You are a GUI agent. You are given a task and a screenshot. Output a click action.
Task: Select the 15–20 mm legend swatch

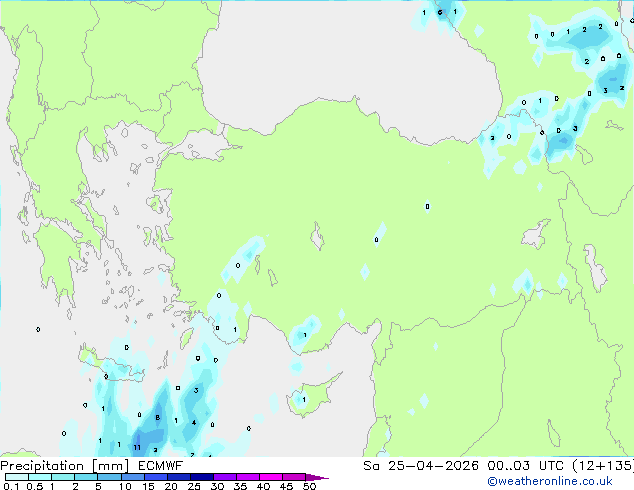[x=155, y=477]
